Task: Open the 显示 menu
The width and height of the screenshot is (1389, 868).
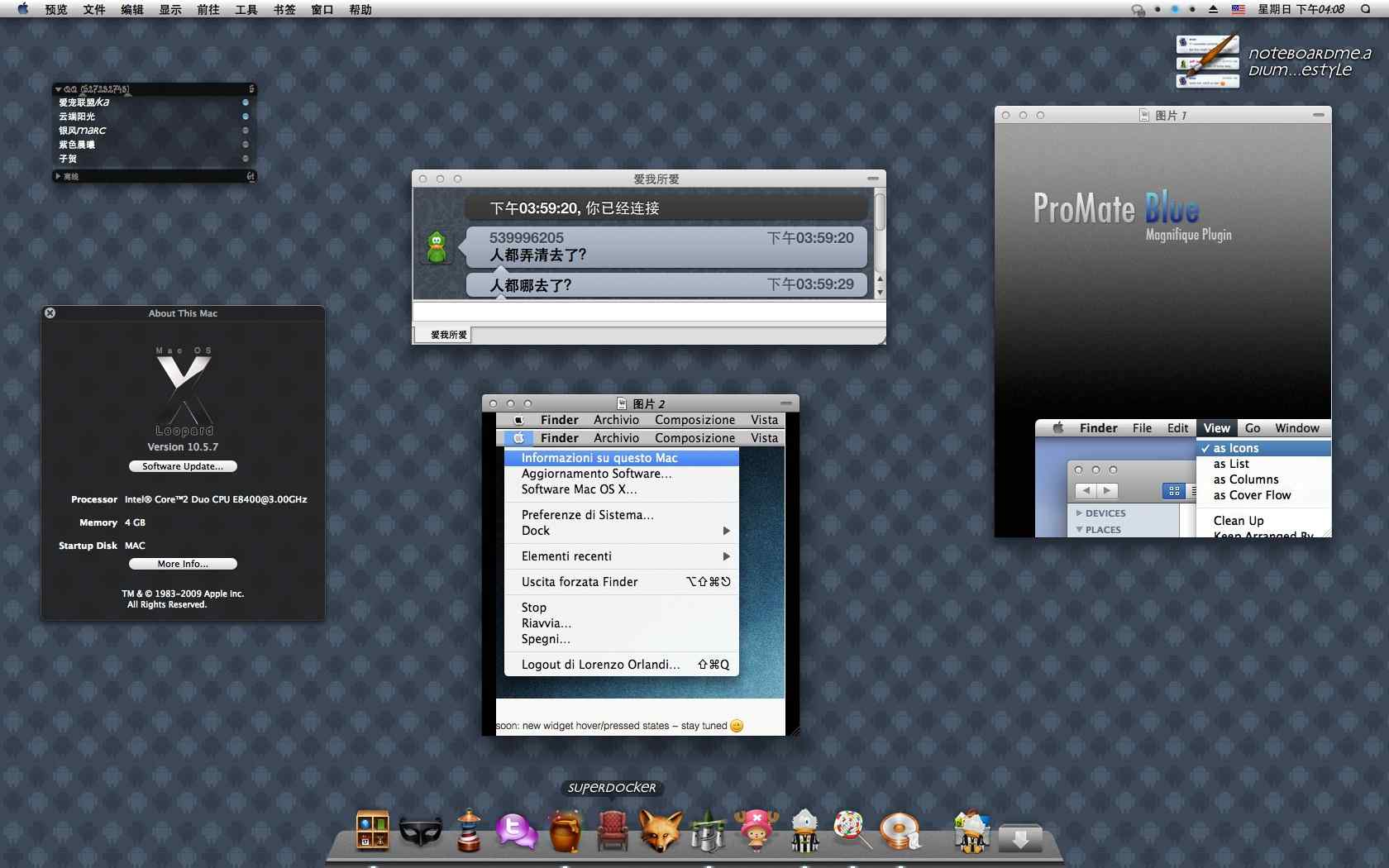Action: point(170,9)
